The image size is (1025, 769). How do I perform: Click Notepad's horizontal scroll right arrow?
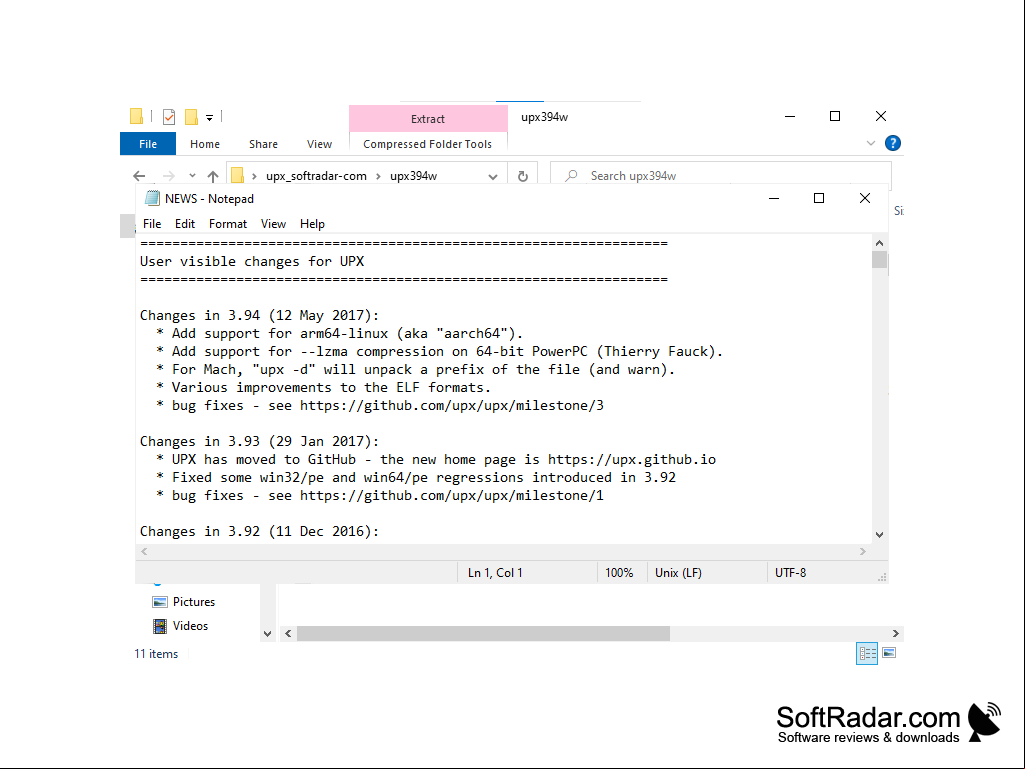coord(863,551)
